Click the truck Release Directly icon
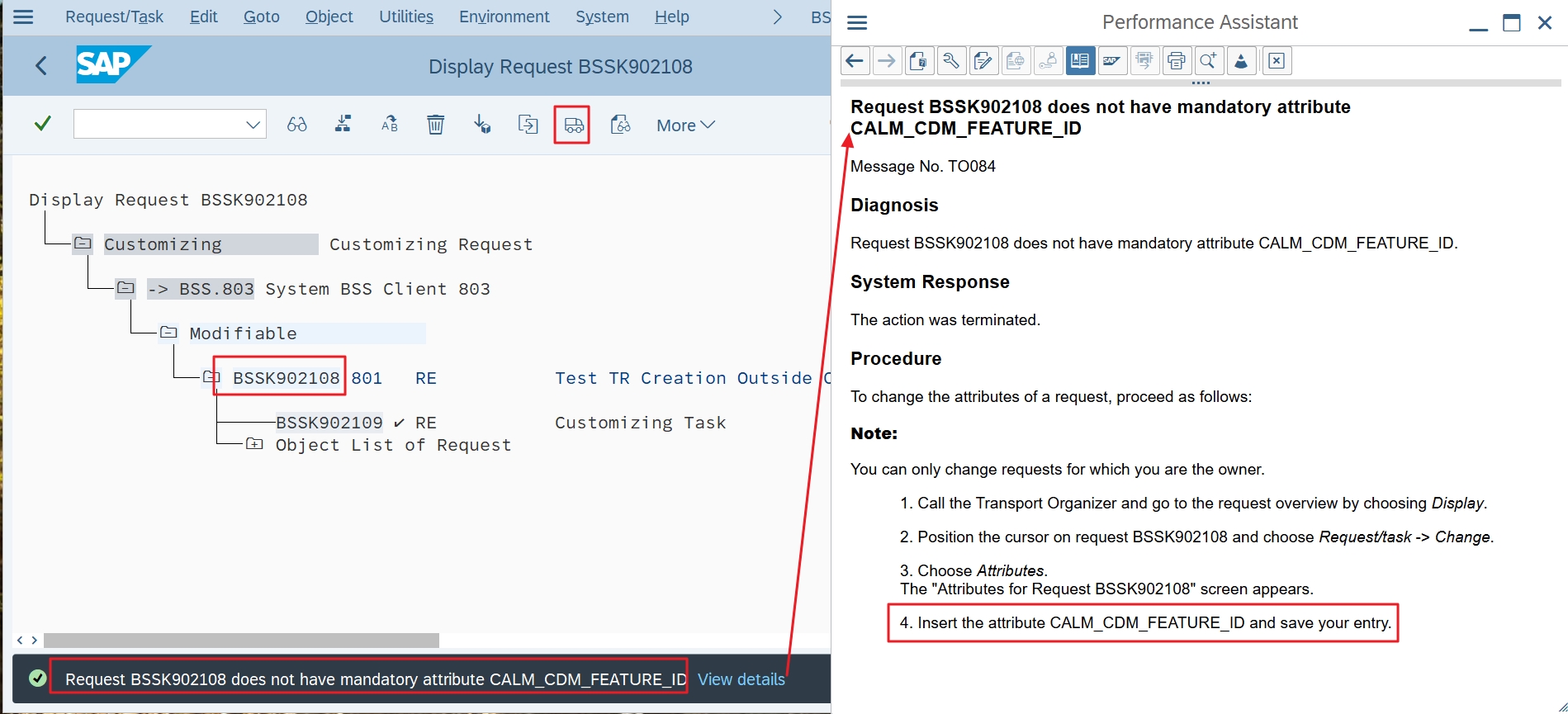 (x=573, y=125)
